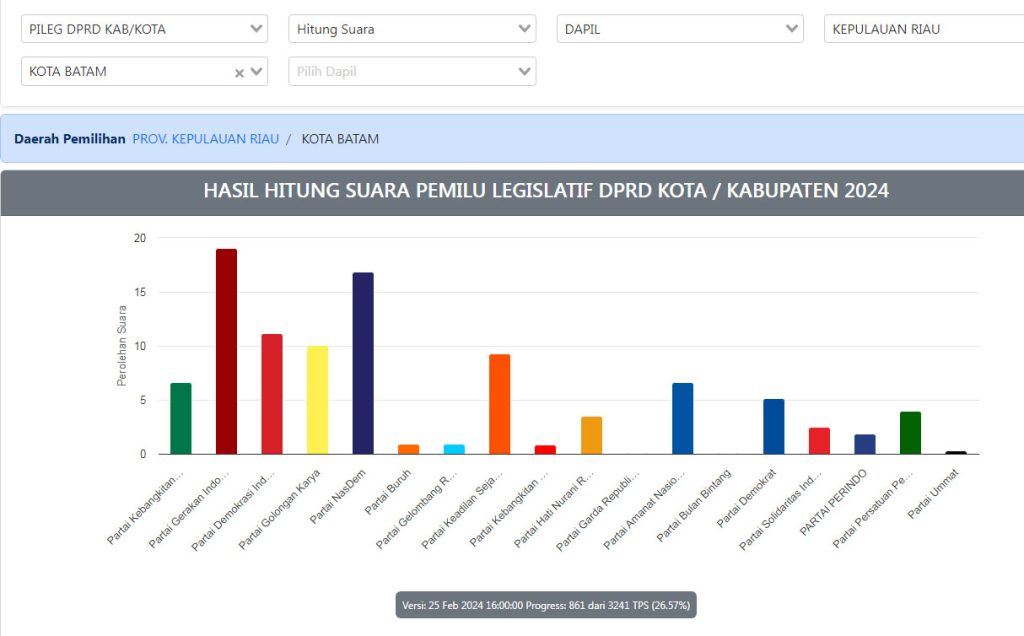Click the red Partai Demokrasi Indonesia bar
This screenshot has height=636, width=1024.
[272, 394]
